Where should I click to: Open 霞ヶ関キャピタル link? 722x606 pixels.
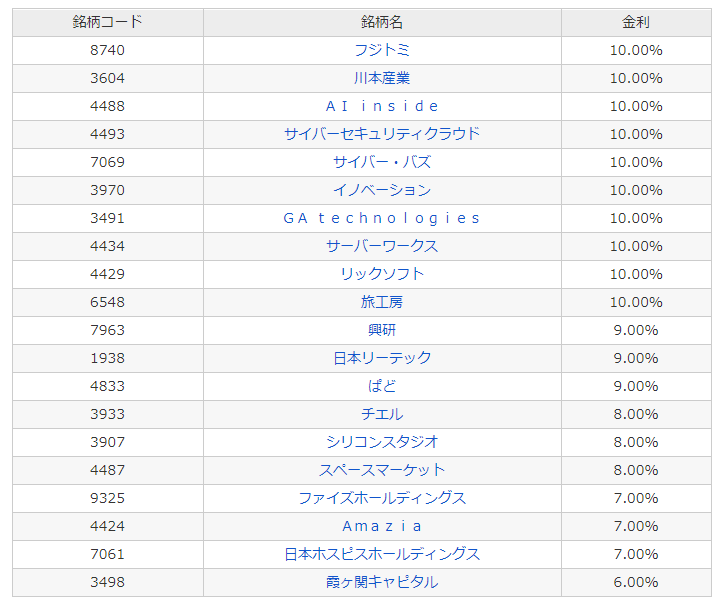pyautogui.click(x=382, y=582)
